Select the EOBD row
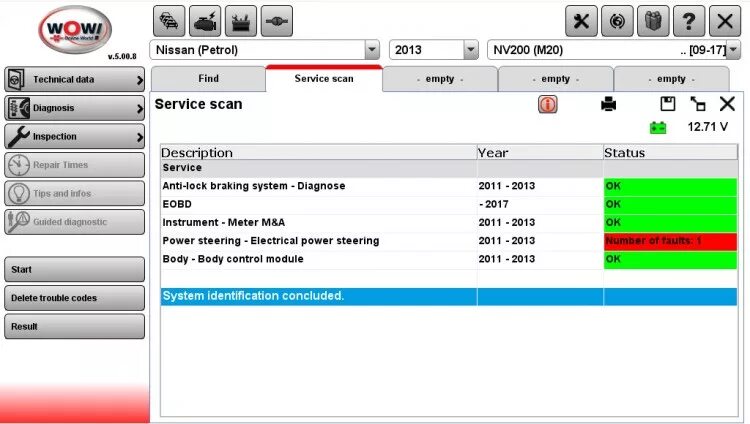 pos(449,204)
